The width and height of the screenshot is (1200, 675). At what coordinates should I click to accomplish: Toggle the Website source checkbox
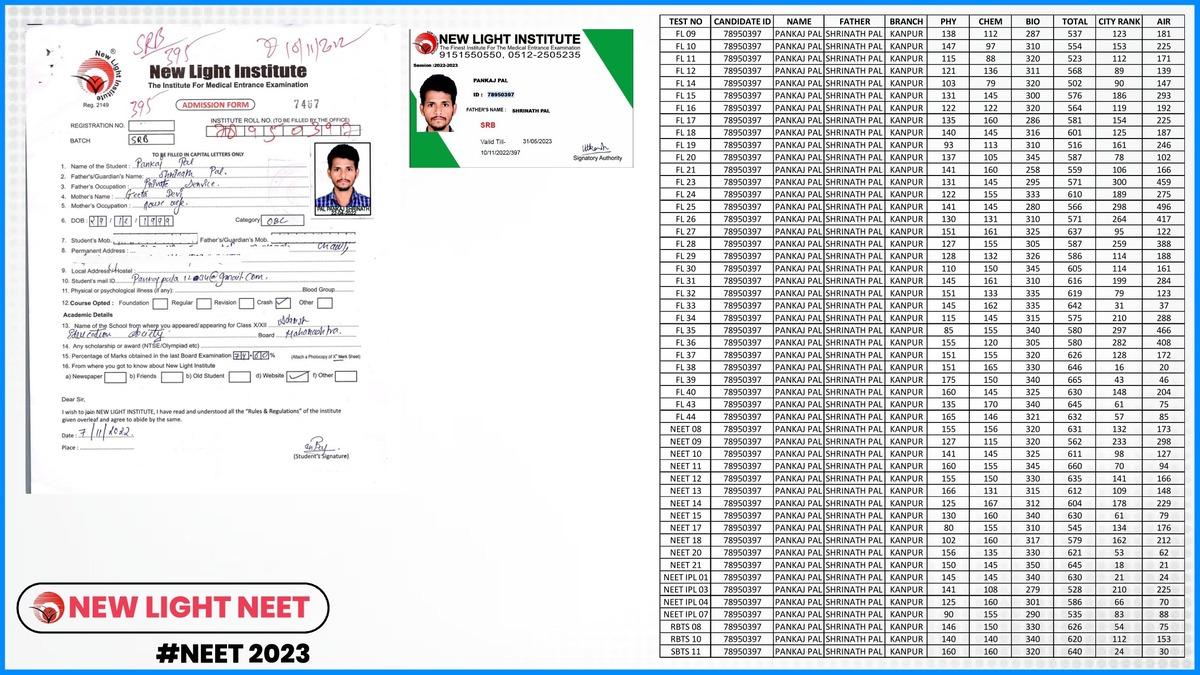(x=296, y=376)
